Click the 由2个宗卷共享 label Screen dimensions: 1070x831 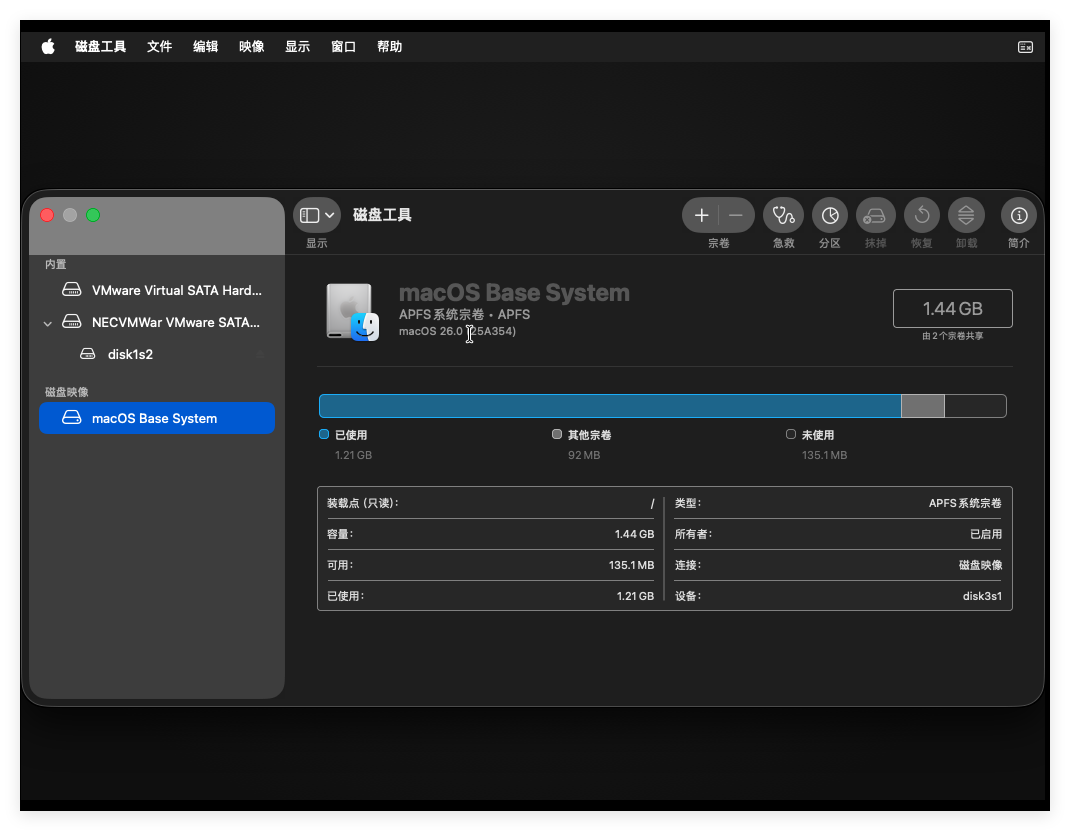pyautogui.click(x=953, y=336)
